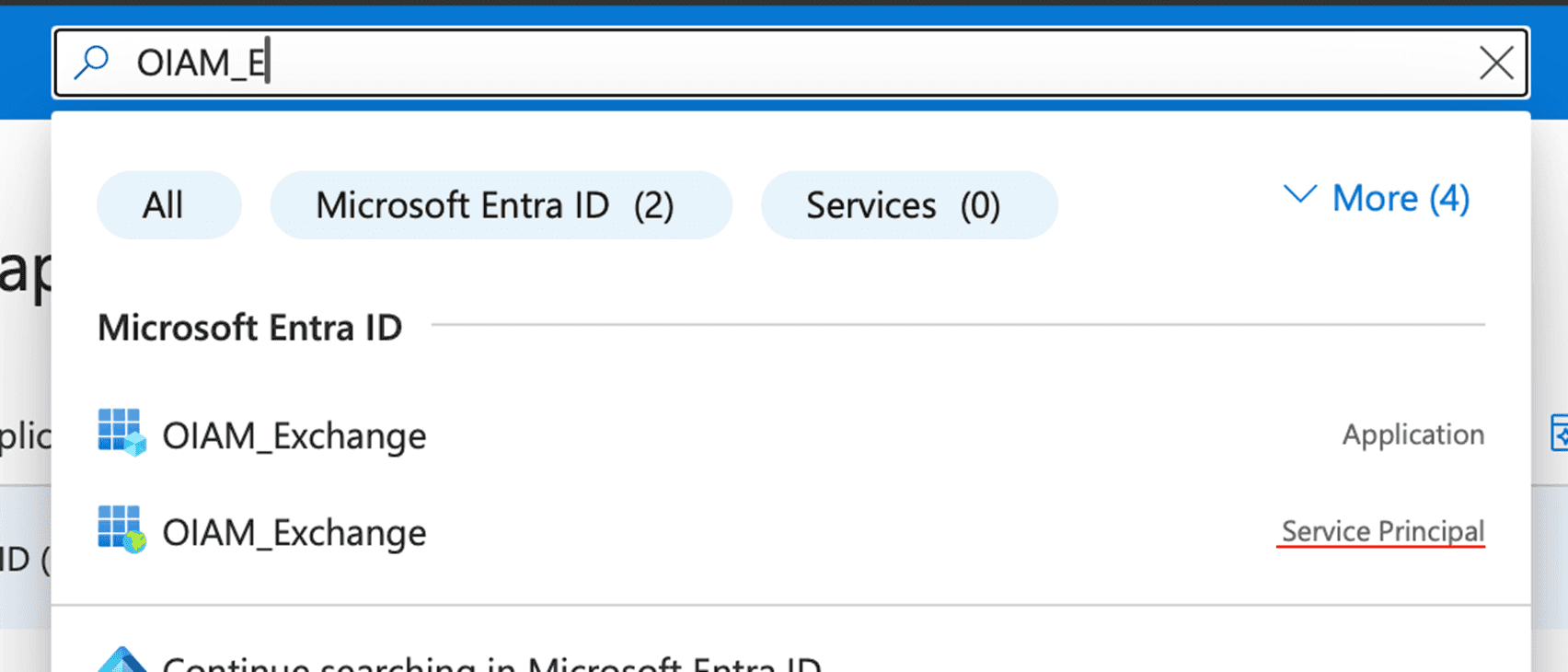The width and height of the screenshot is (1568, 672).
Task: Click the search magnifier icon
Action: 92,63
